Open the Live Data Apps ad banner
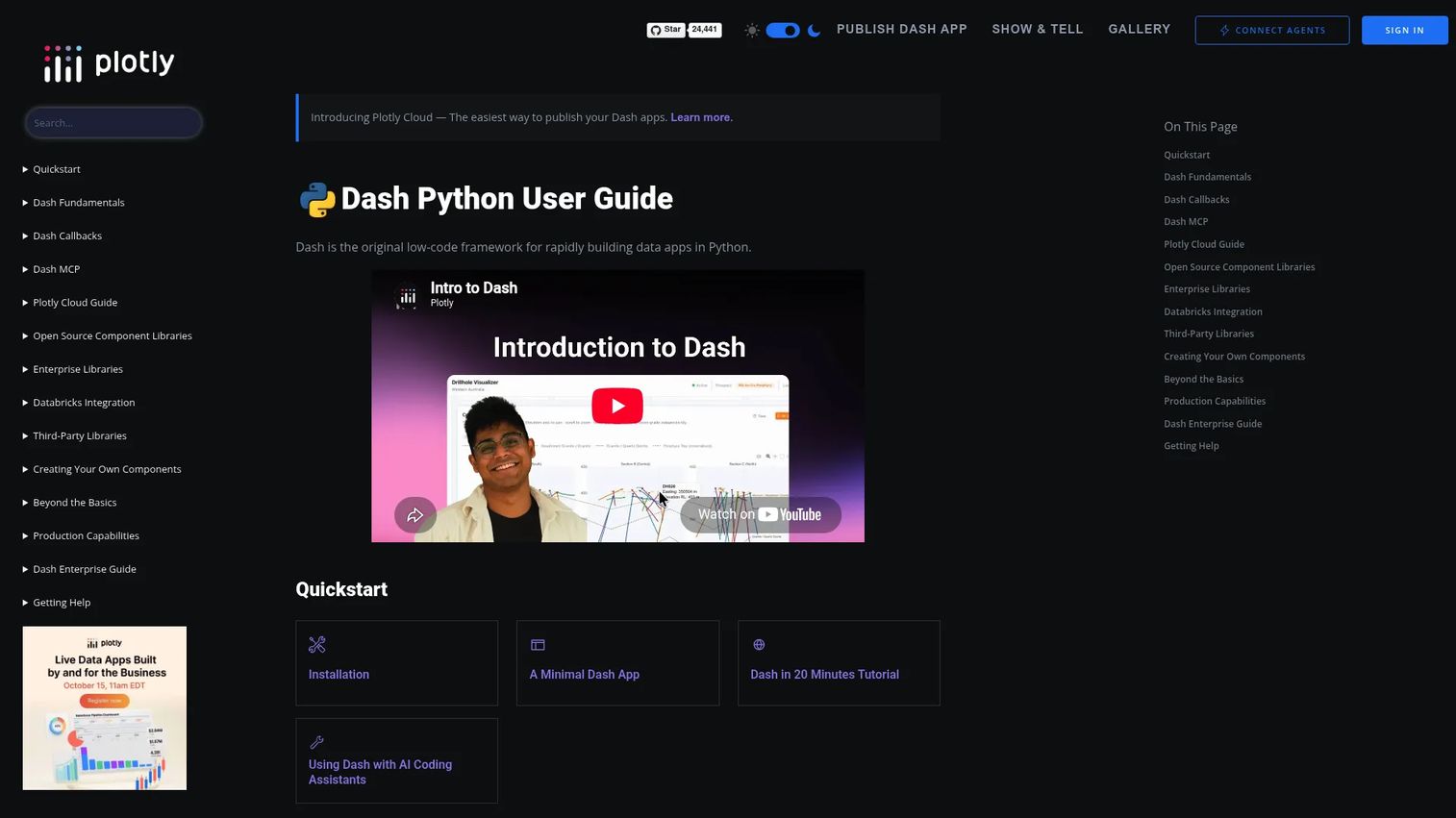 pyautogui.click(x=105, y=708)
